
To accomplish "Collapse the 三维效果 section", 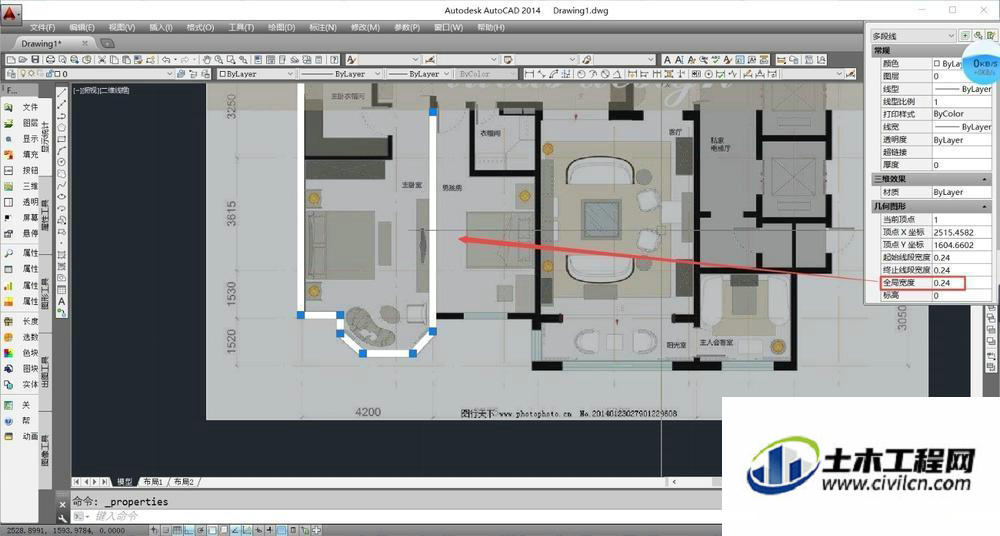I will click(x=985, y=179).
